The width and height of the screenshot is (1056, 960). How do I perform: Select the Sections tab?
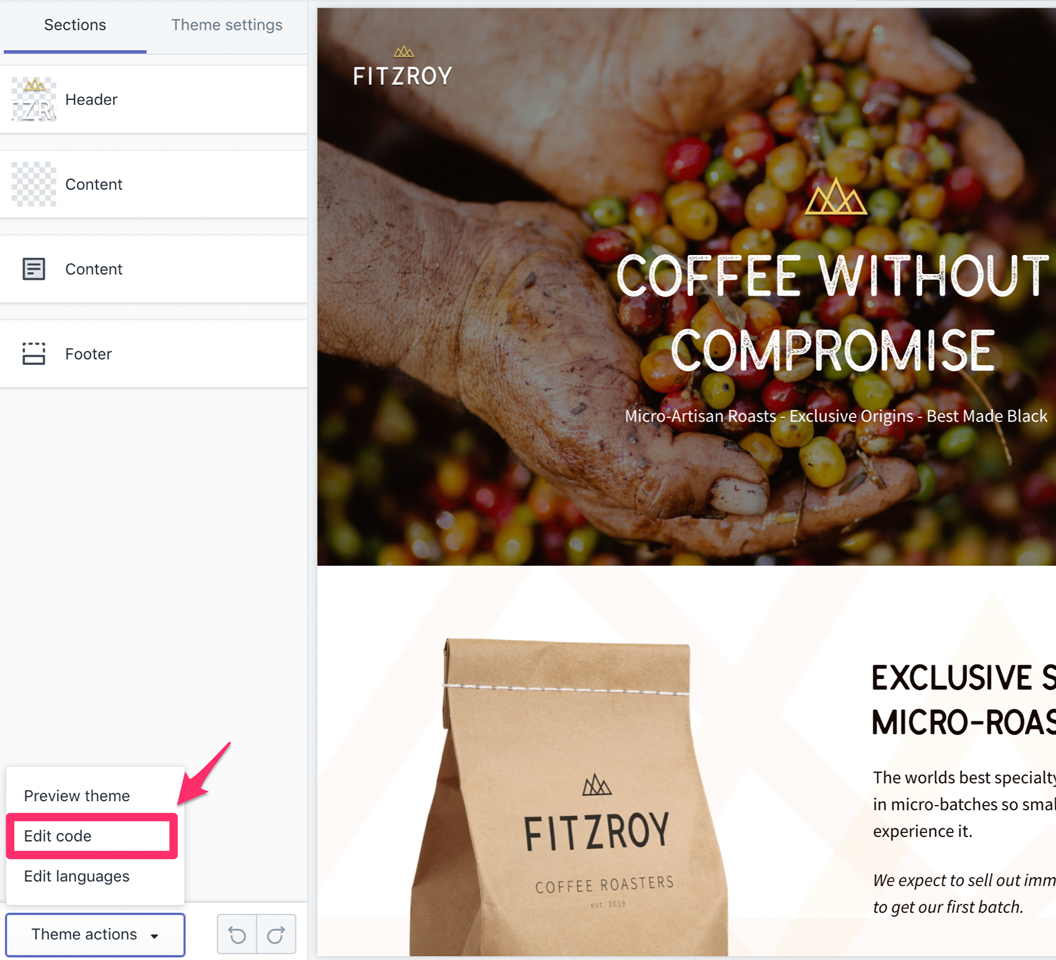click(75, 25)
